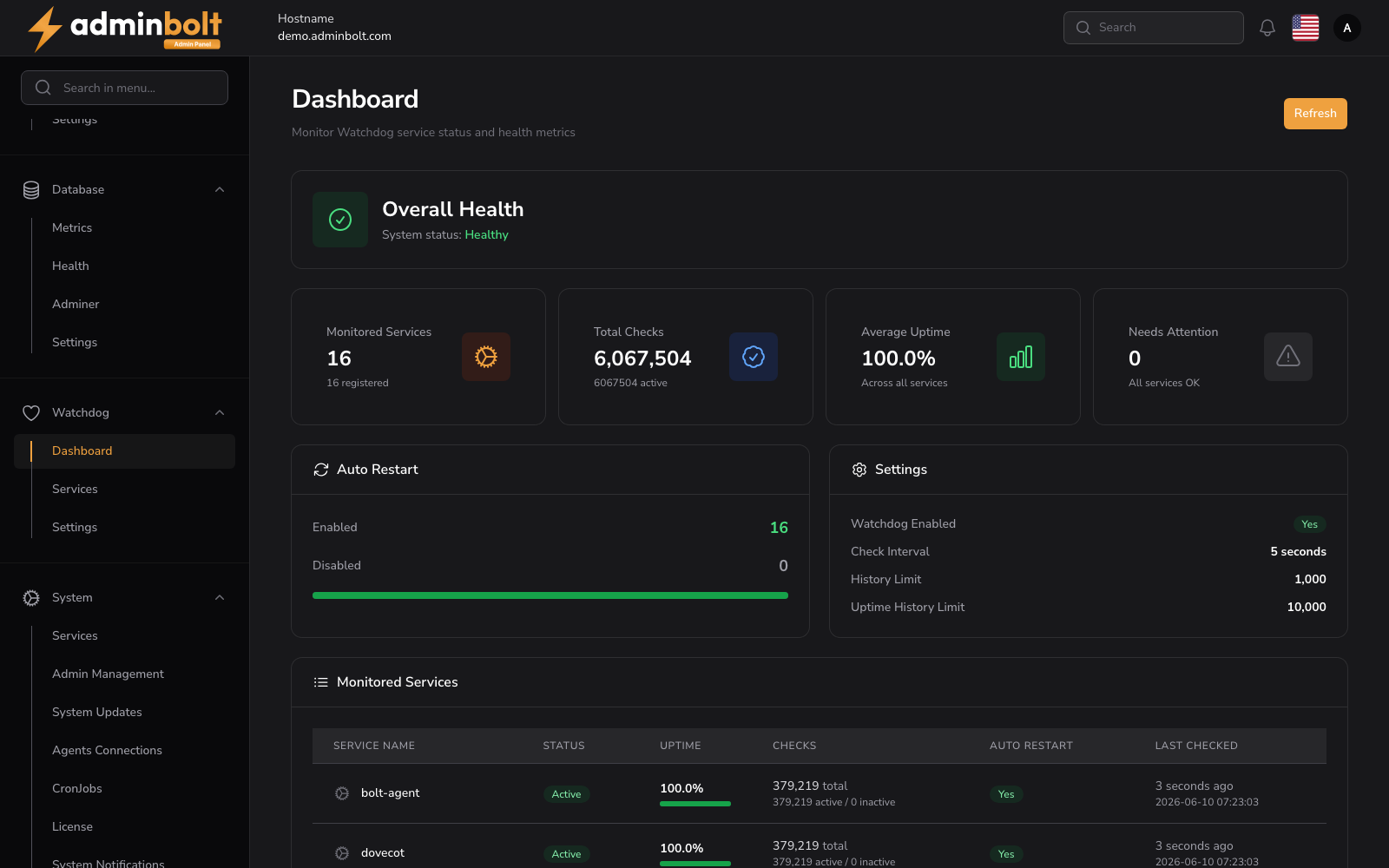Click dovecot uptime progress bar
The height and width of the screenshot is (868, 1389).
pyautogui.click(x=695, y=864)
